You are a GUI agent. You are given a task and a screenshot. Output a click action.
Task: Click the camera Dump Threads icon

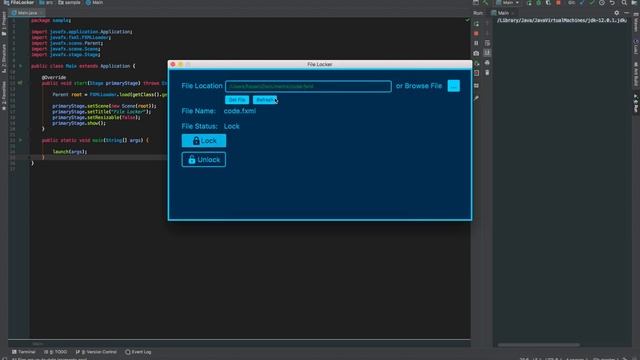pos(476,53)
